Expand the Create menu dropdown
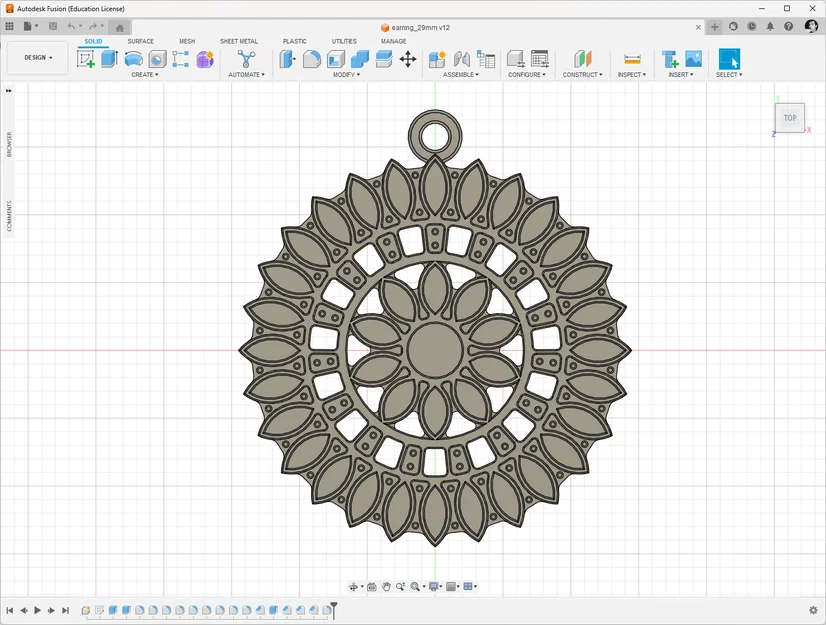Viewport: 826px width, 625px height. pyautogui.click(x=145, y=75)
